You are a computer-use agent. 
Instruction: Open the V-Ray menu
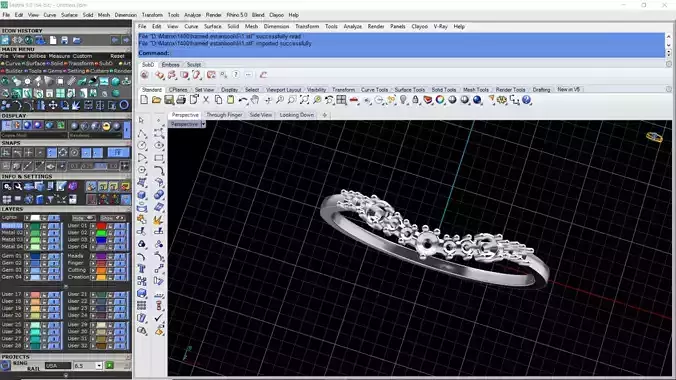click(440, 26)
